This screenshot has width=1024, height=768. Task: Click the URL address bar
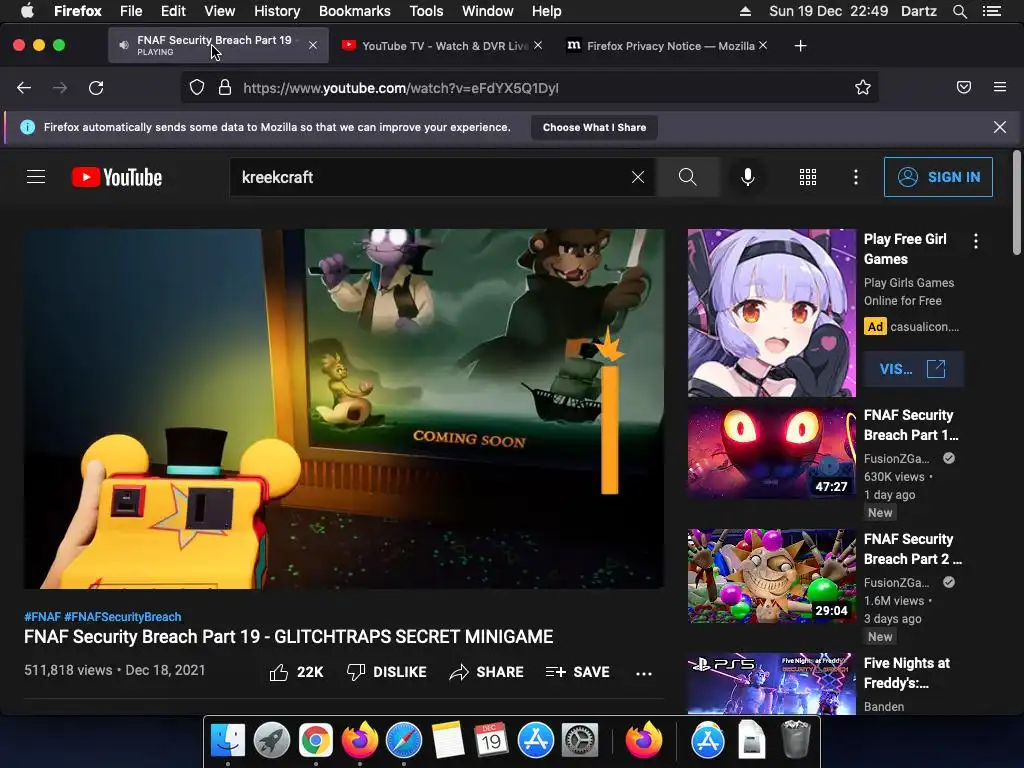coord(529,88)
